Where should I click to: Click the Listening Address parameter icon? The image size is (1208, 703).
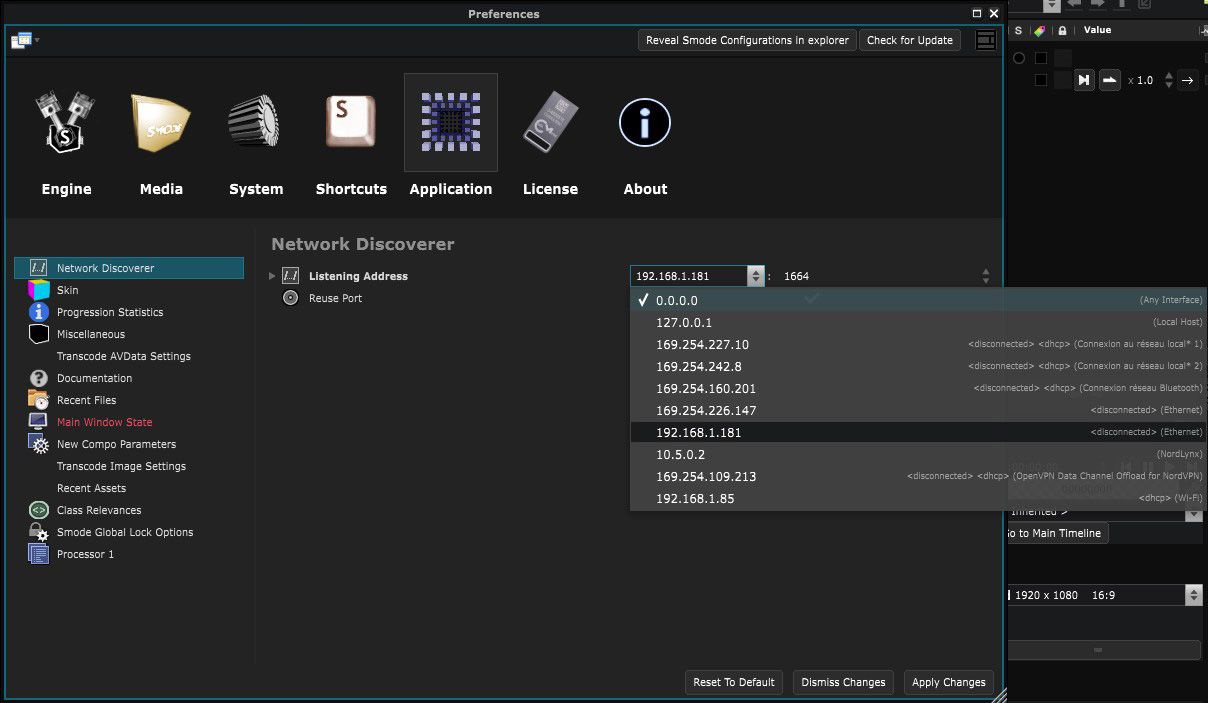[291, 276]
